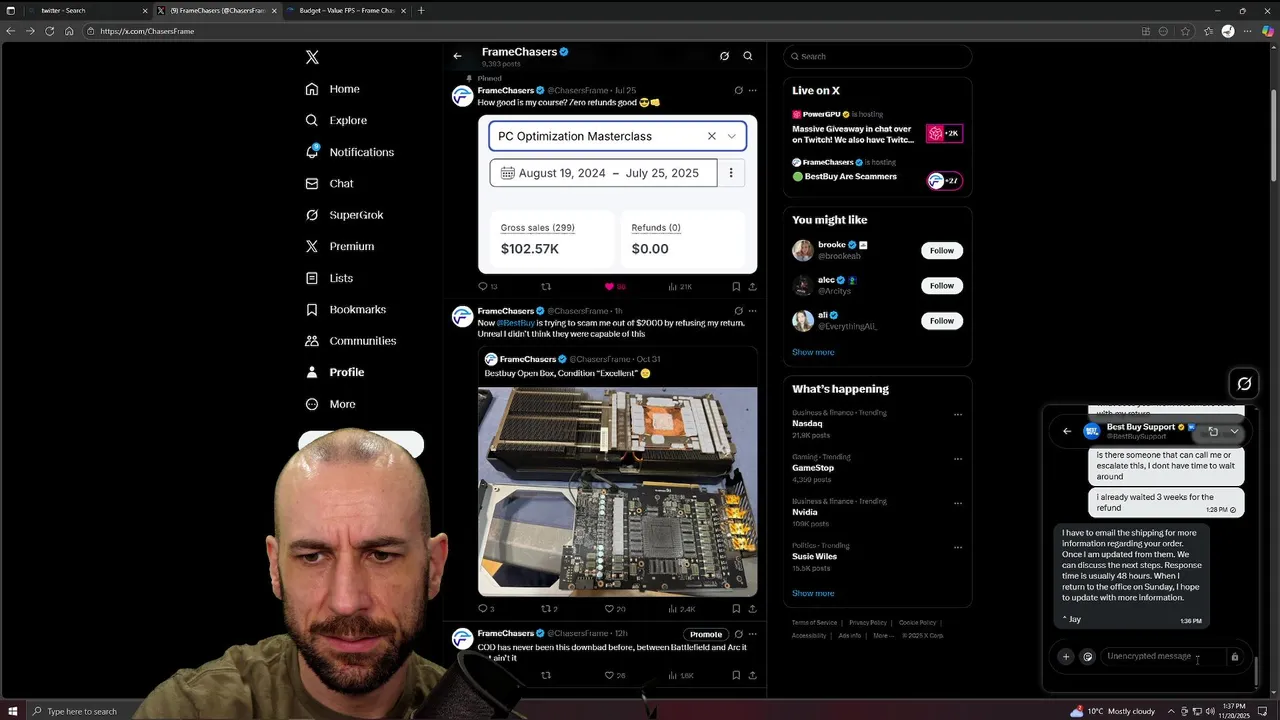Like the COD post with 26 likes
Viewport: 1280px width, 720px height.
(614, 675)
